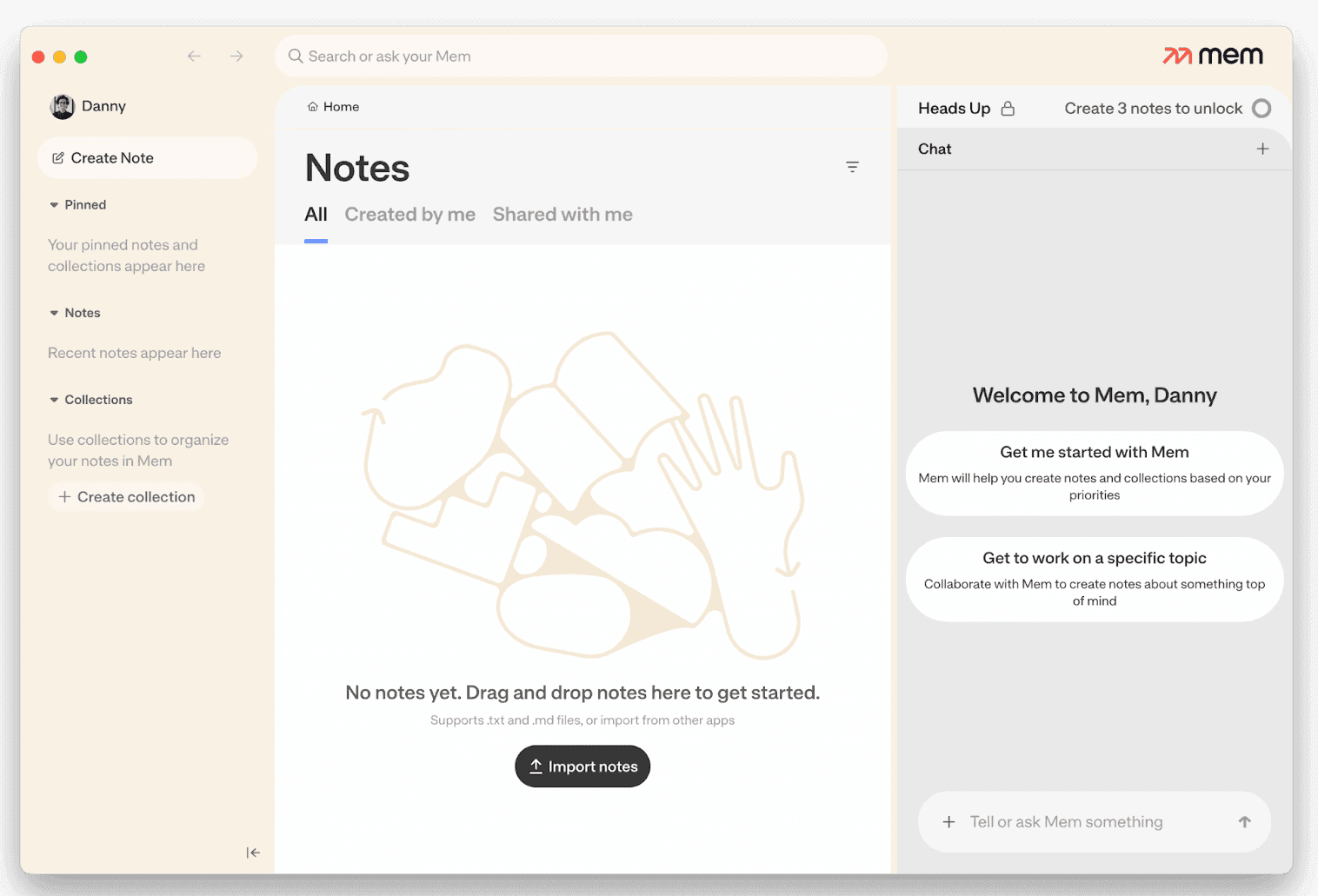Open the Shared with me tab
The height and width of the screenshot is (896, 1318).
tap(562, 214)
